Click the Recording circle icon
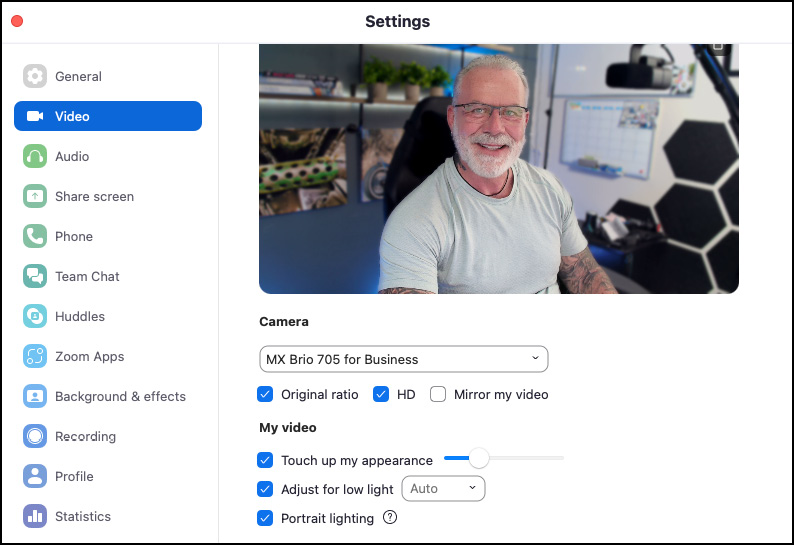Screen dimensions: 794x545 click(x=35, y=436)
